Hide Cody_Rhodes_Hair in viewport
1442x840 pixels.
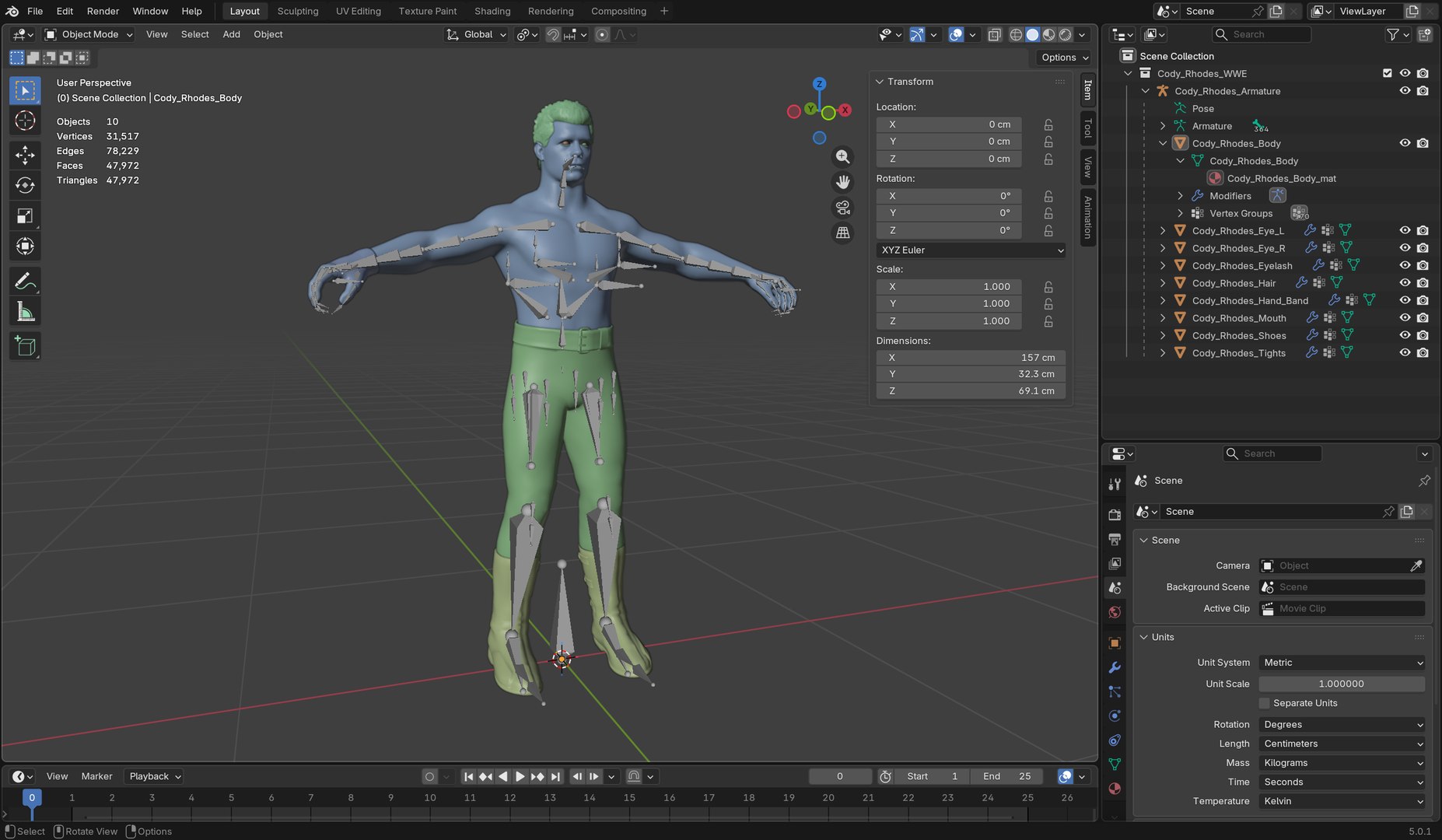click(x=1405, y=283)
